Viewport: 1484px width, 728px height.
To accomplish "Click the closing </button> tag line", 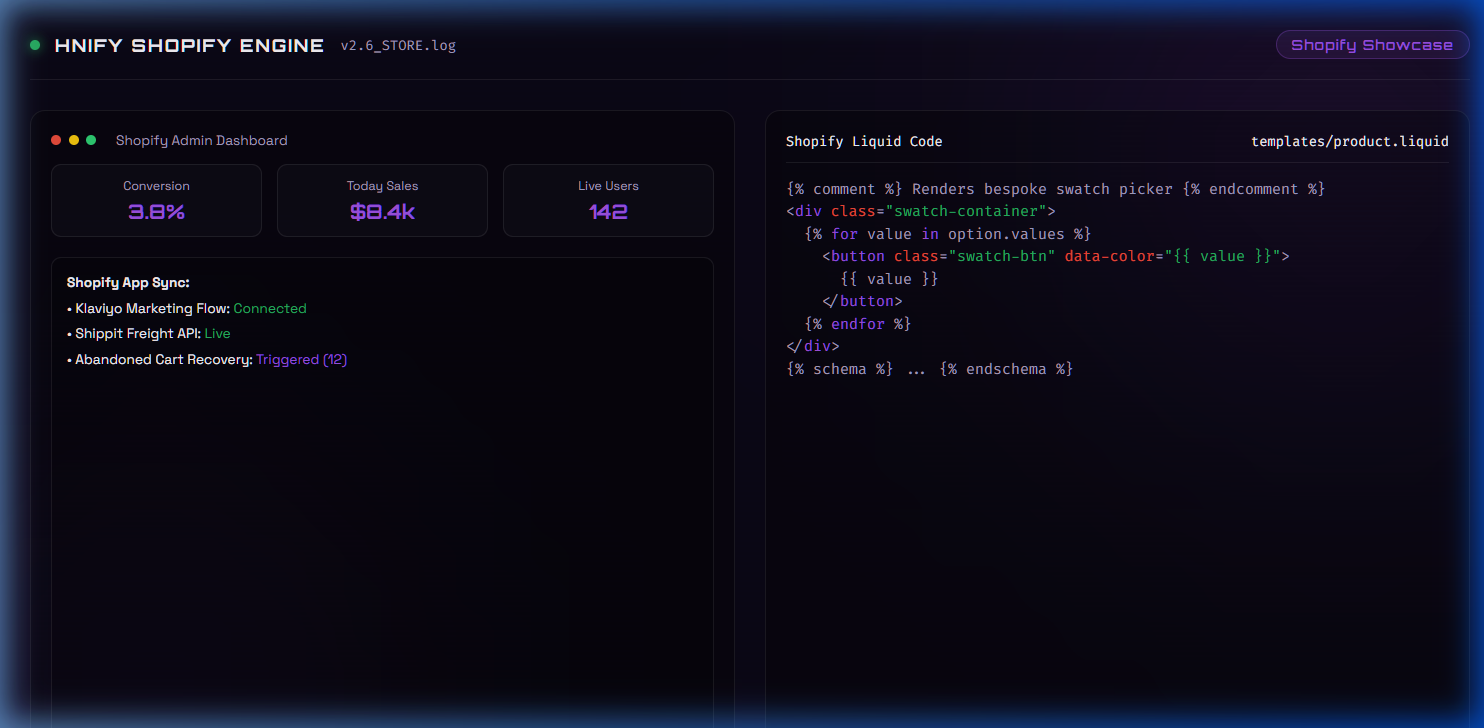I will [862, 301].
